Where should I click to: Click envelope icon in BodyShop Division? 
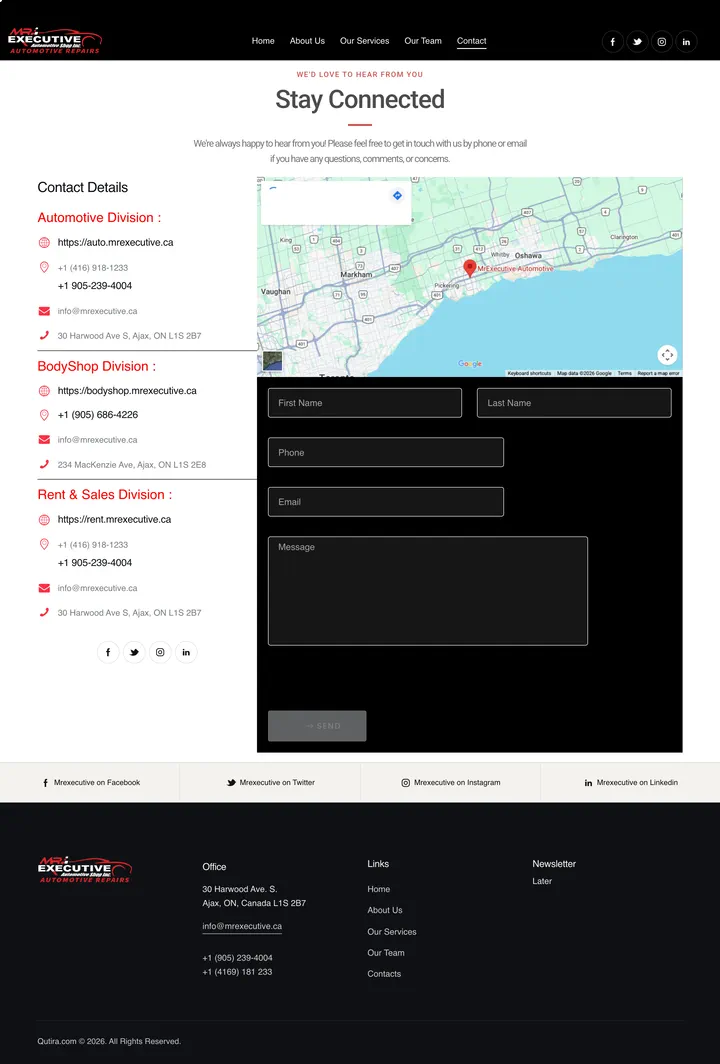tap(44, 440)
